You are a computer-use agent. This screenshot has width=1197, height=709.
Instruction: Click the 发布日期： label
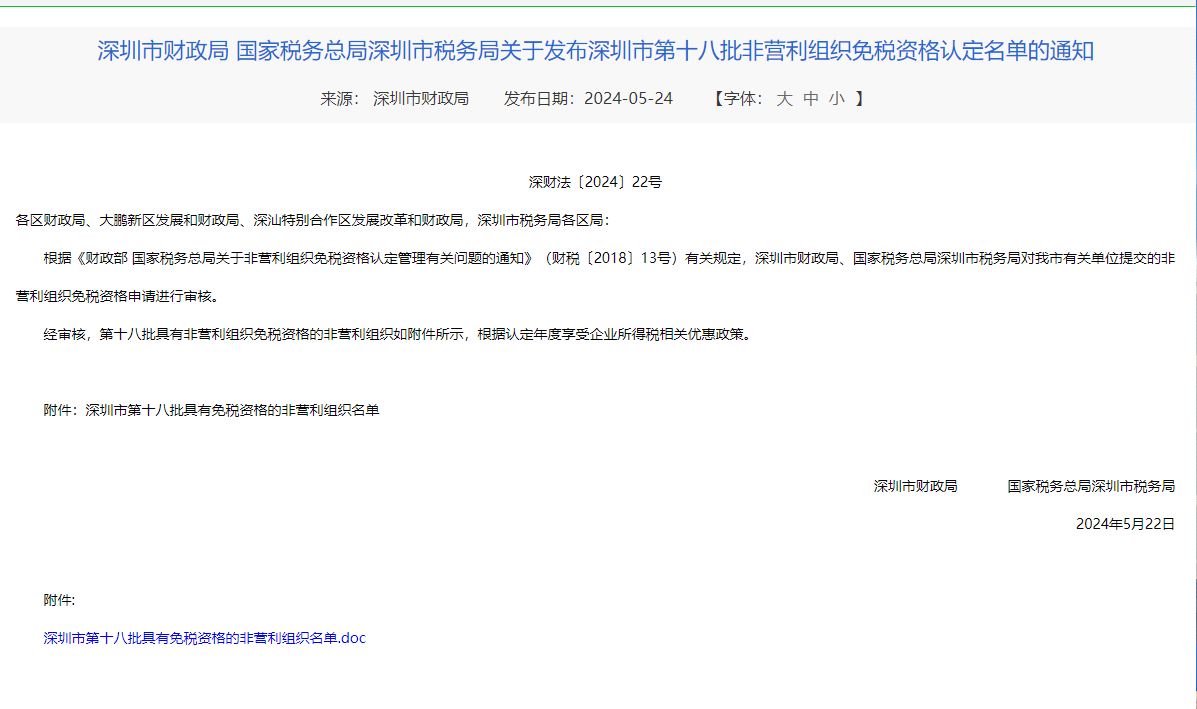click(540, 98)
